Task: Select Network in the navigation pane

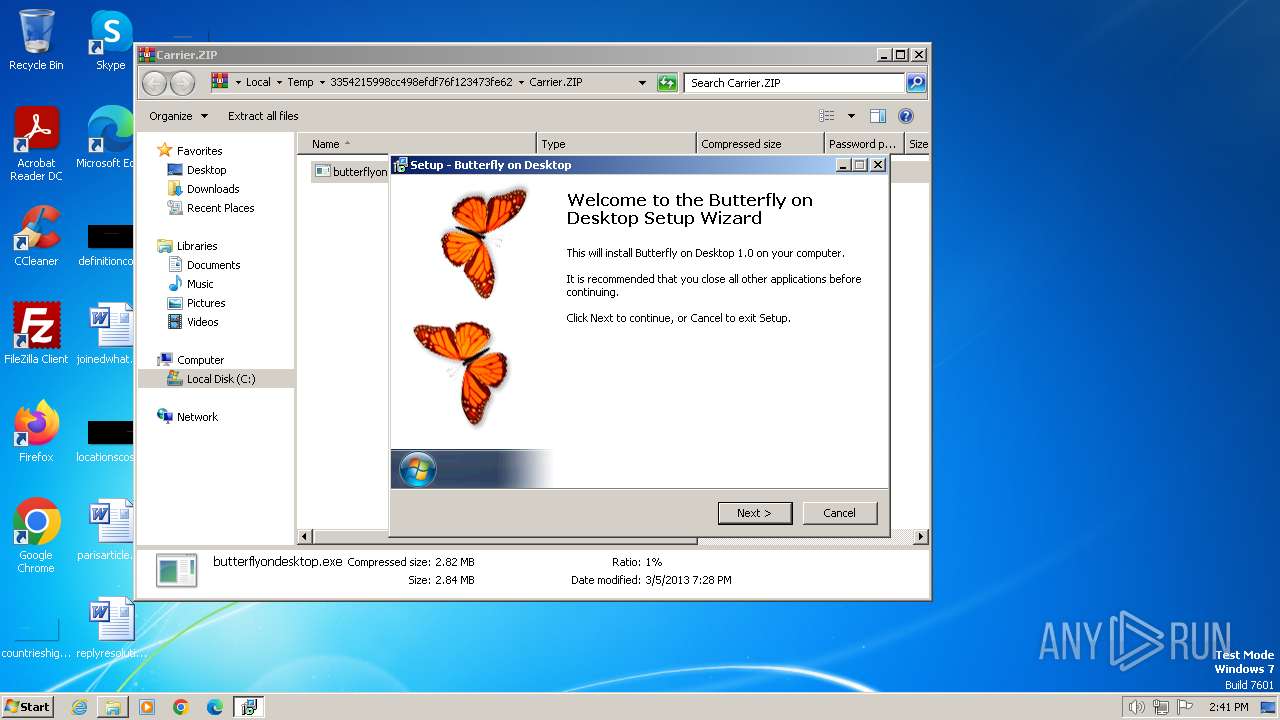Action: pyautogui.click(x=197, y=417)
